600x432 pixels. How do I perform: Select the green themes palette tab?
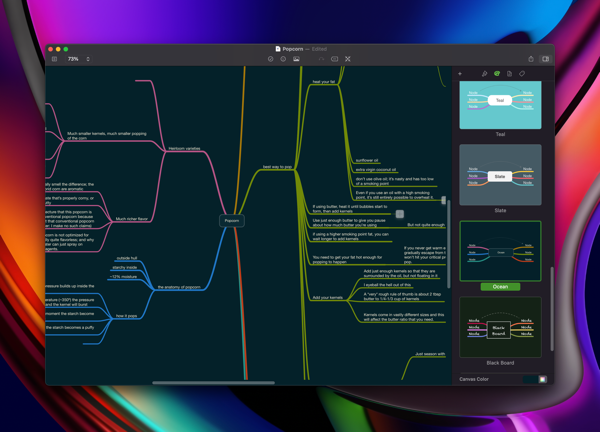pyautogui.click(x=497, y=73)
